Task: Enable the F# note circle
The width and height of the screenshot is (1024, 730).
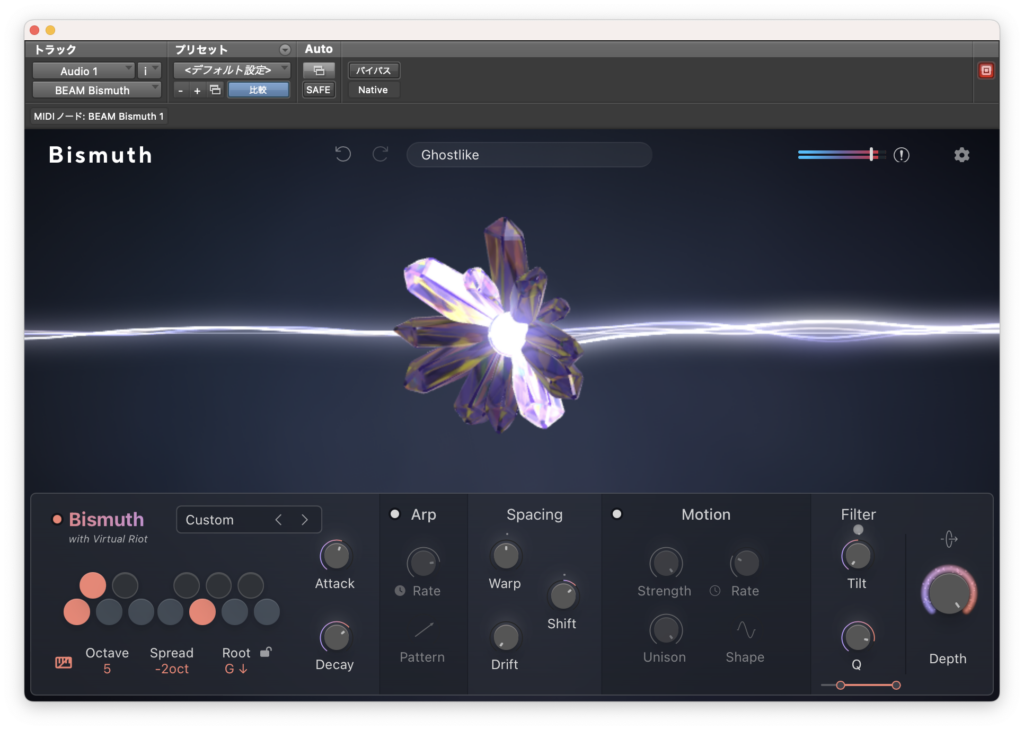Action: coord(186,585)
